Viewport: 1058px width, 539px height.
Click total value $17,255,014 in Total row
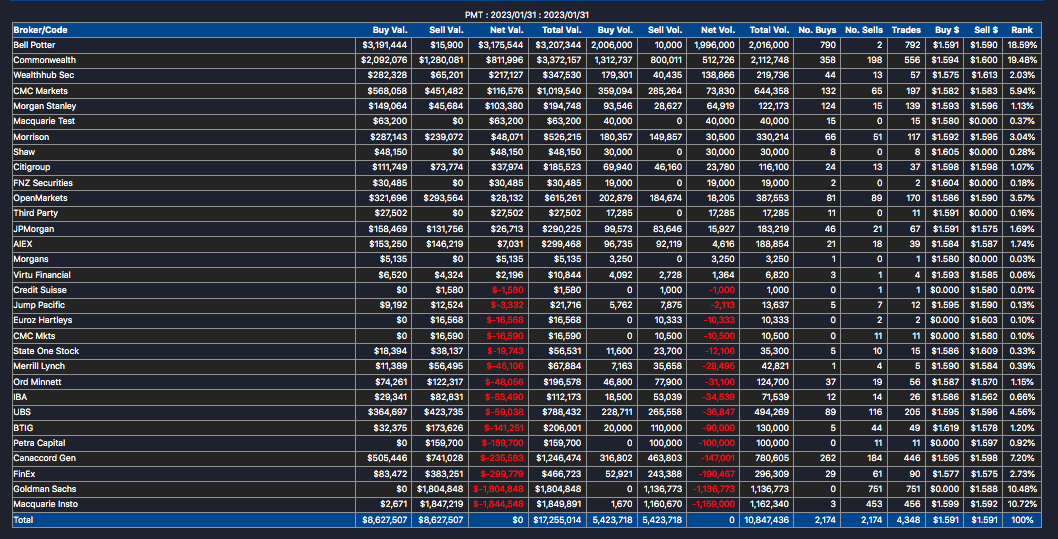pyautogui.click(x=558, y=520)
